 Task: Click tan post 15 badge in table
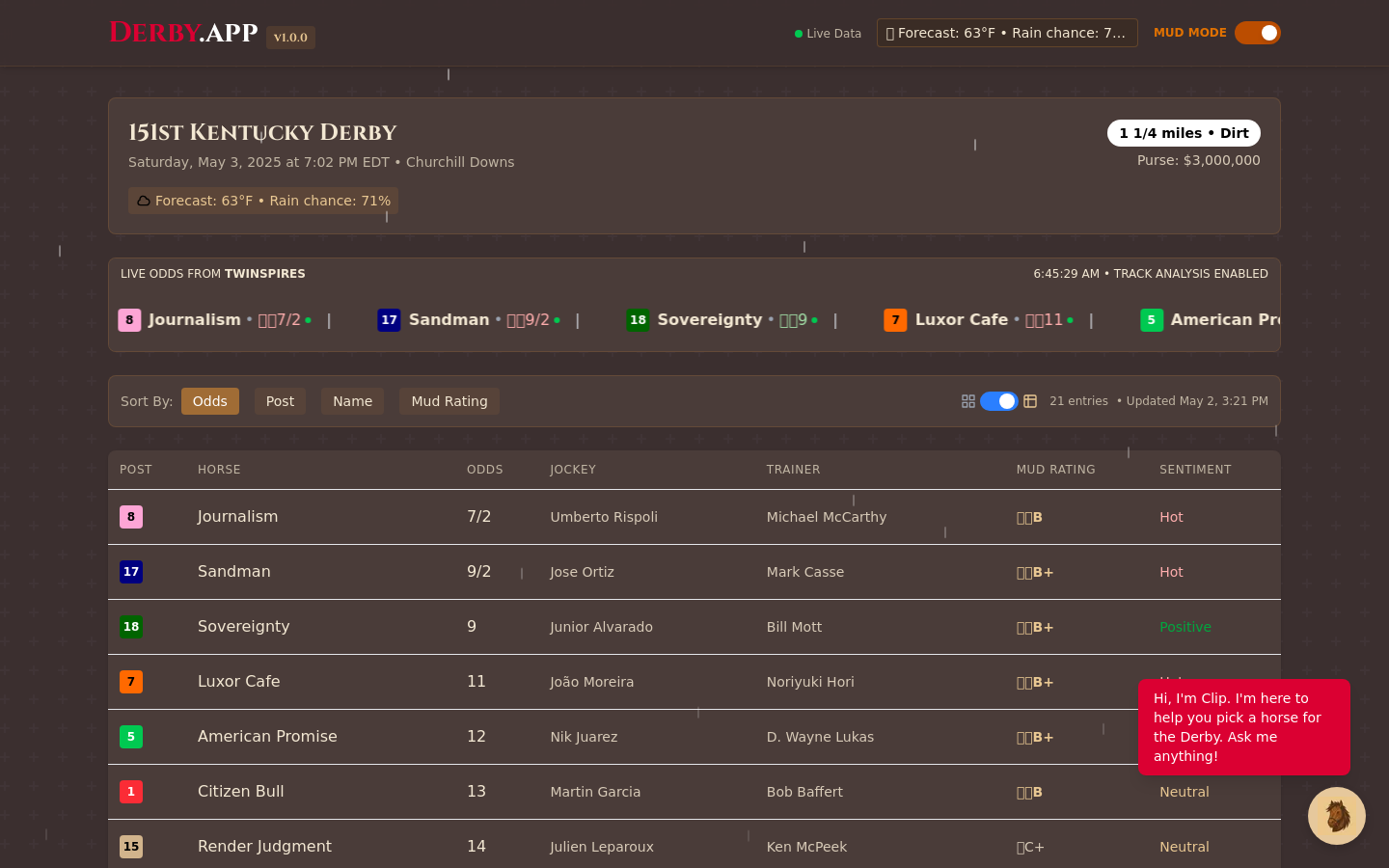131,847
